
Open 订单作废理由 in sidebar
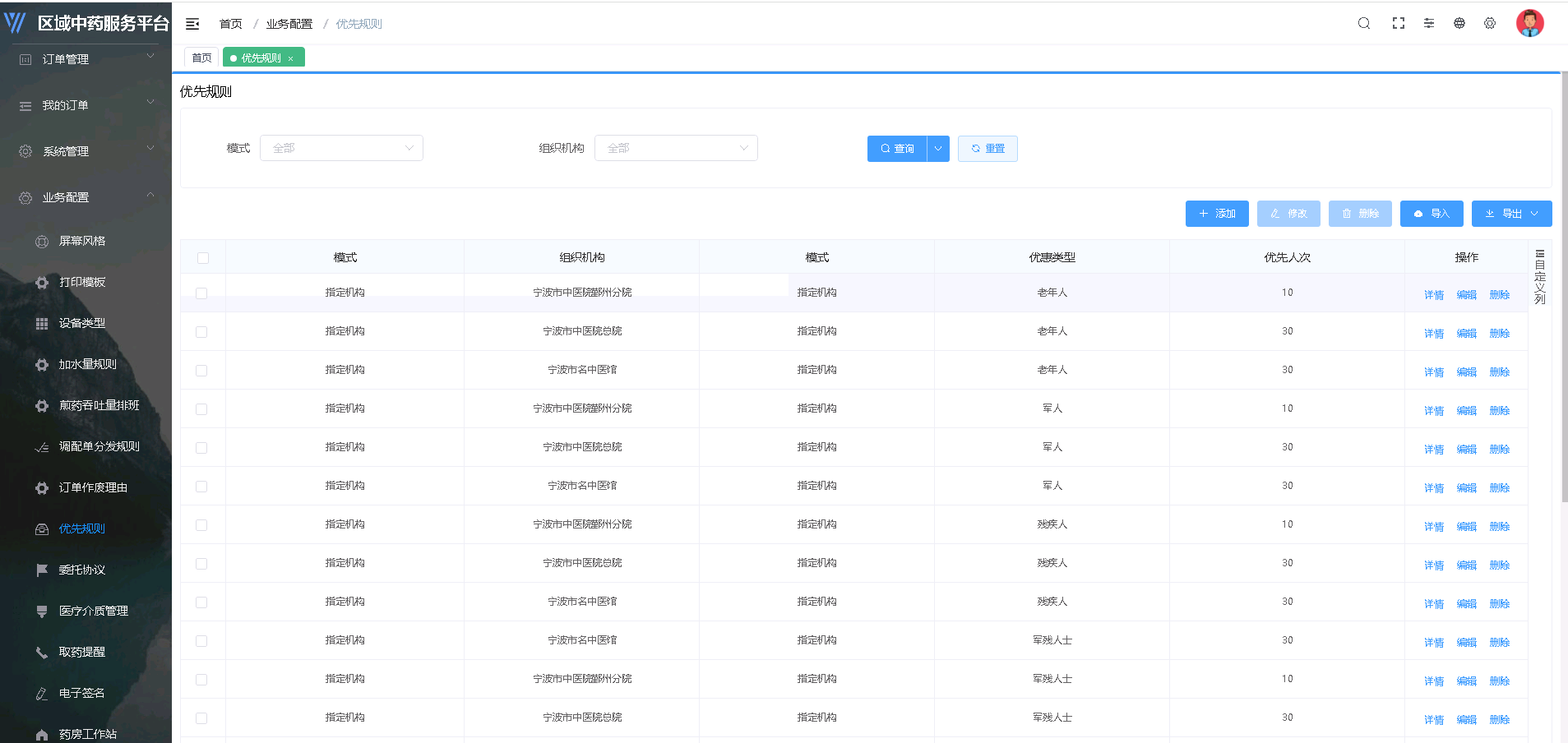click(x=93, y=487)
